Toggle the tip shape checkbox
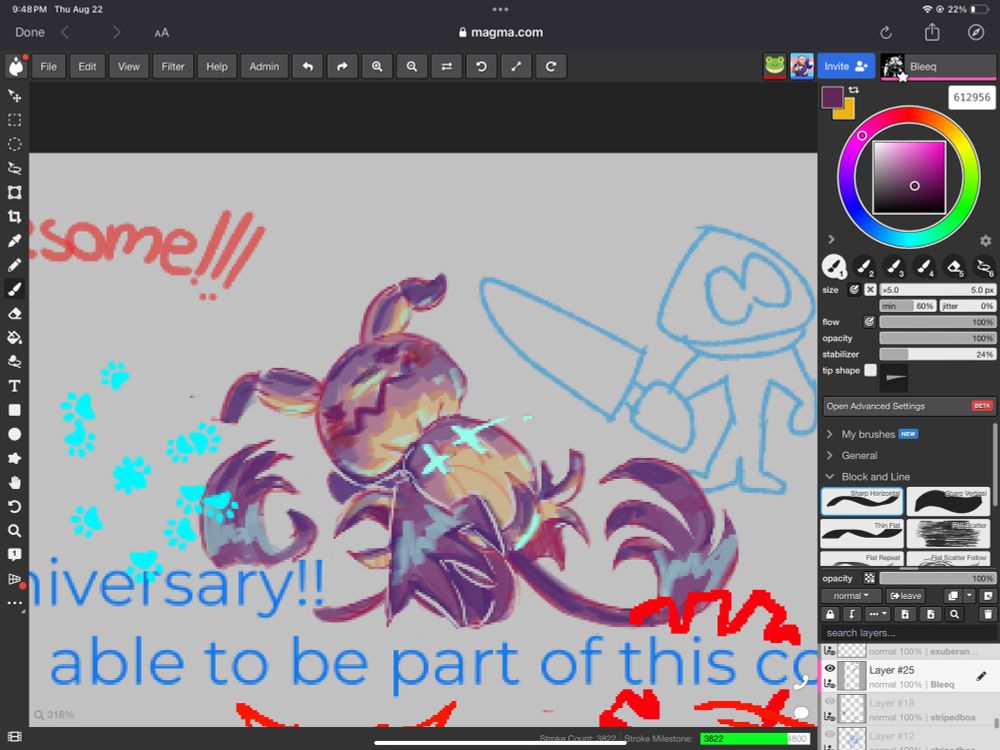Image resolution: width=1000 pixels, height=750 pixels. (x=870, y=370)
